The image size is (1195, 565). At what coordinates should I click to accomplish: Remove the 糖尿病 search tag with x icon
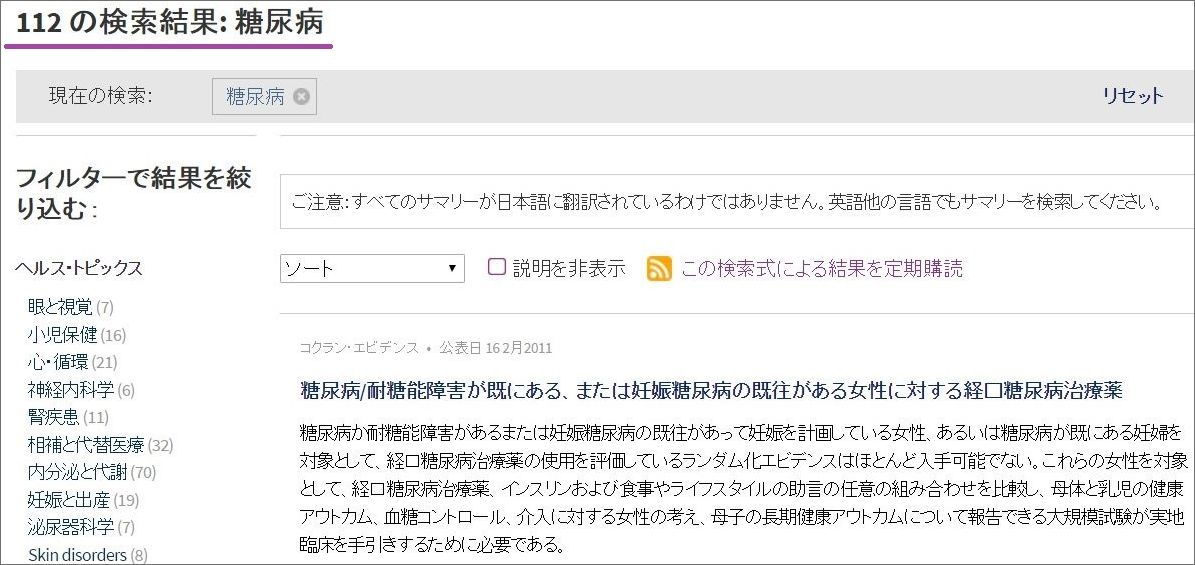[x=301, y=97]
